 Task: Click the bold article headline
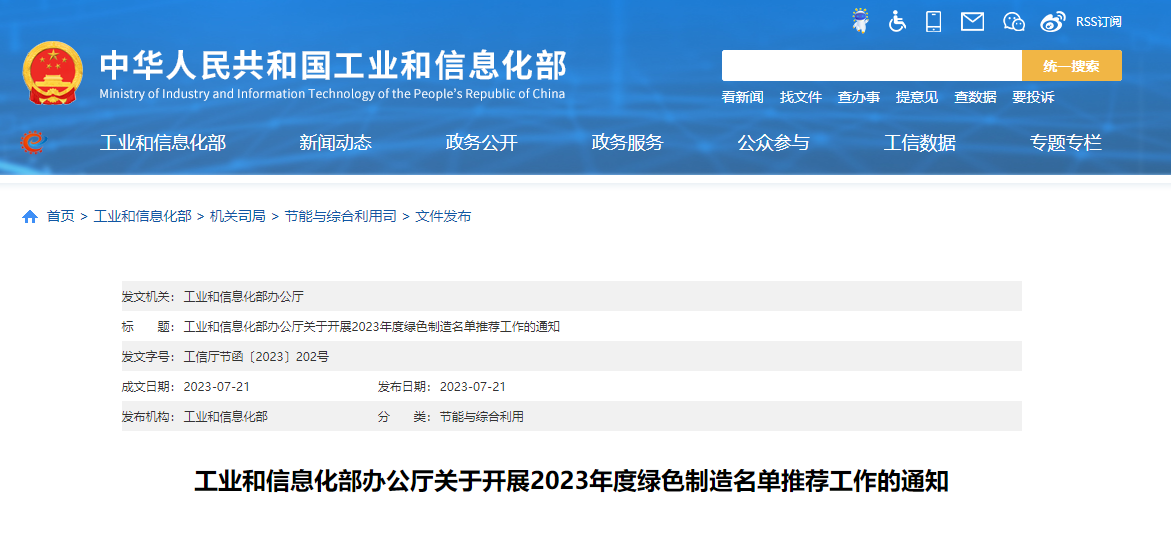[x=571, y=482]
